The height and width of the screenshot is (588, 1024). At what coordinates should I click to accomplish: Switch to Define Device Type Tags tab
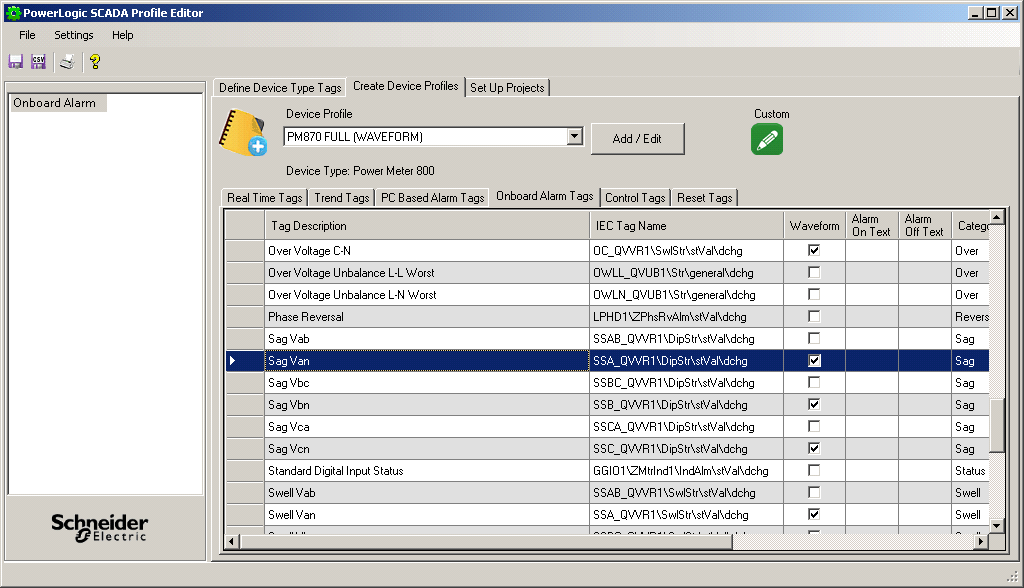280,88
